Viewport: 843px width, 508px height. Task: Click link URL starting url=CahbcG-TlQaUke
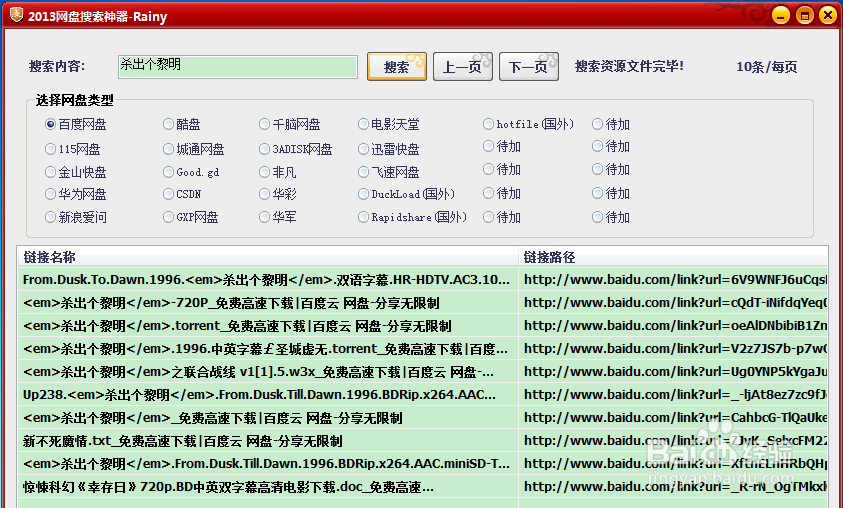675,418
